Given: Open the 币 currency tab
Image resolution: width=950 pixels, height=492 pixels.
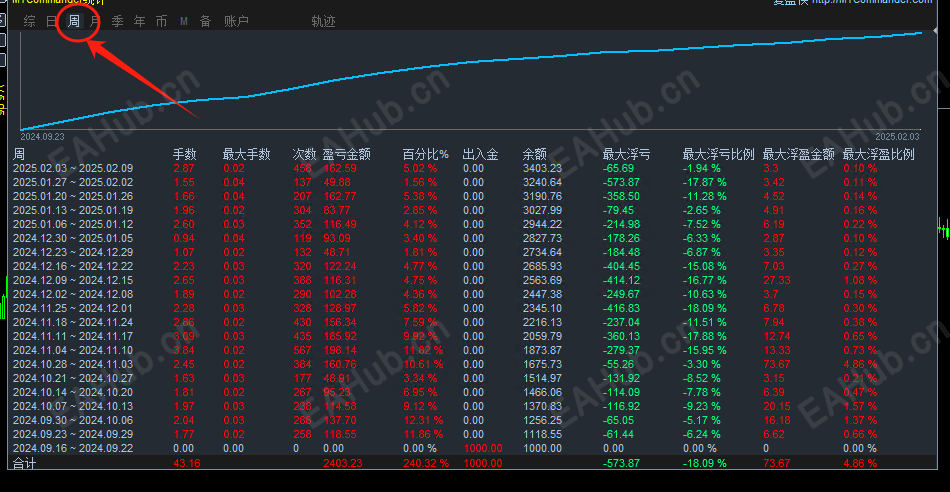Looking at the screenshot, I should [x=161, y=22].
